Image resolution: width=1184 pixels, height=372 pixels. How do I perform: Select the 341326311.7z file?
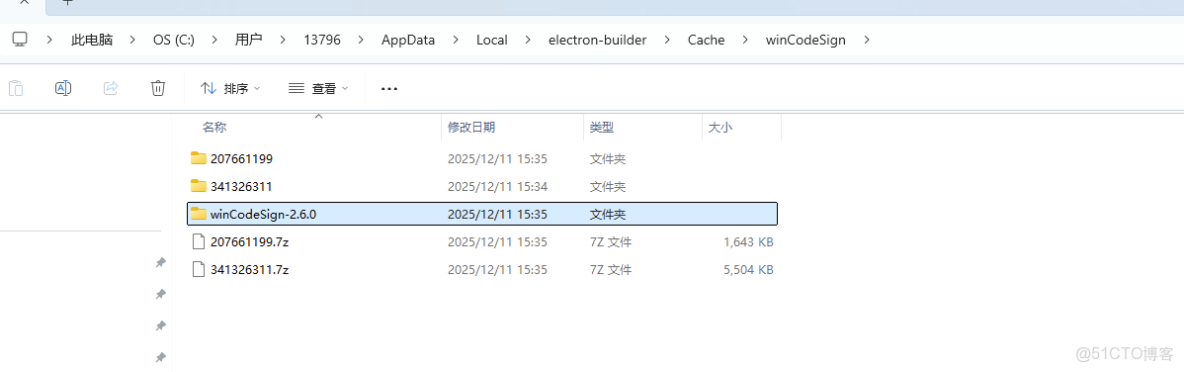click(x=483, y=269)
